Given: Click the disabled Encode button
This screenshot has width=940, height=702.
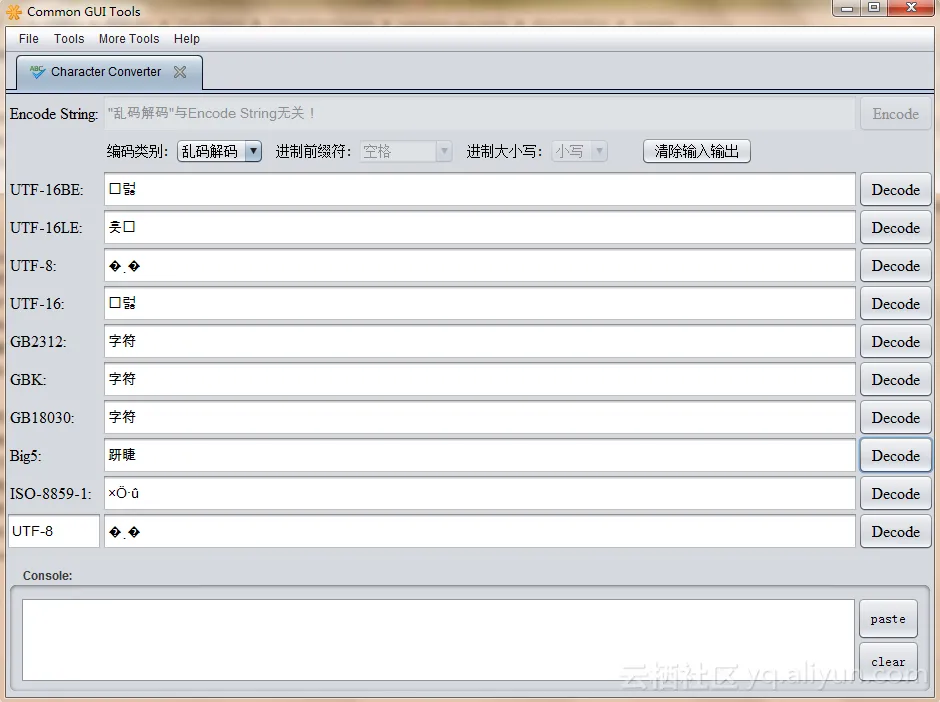Looking at the screenshot, I should tap(895, 114).
